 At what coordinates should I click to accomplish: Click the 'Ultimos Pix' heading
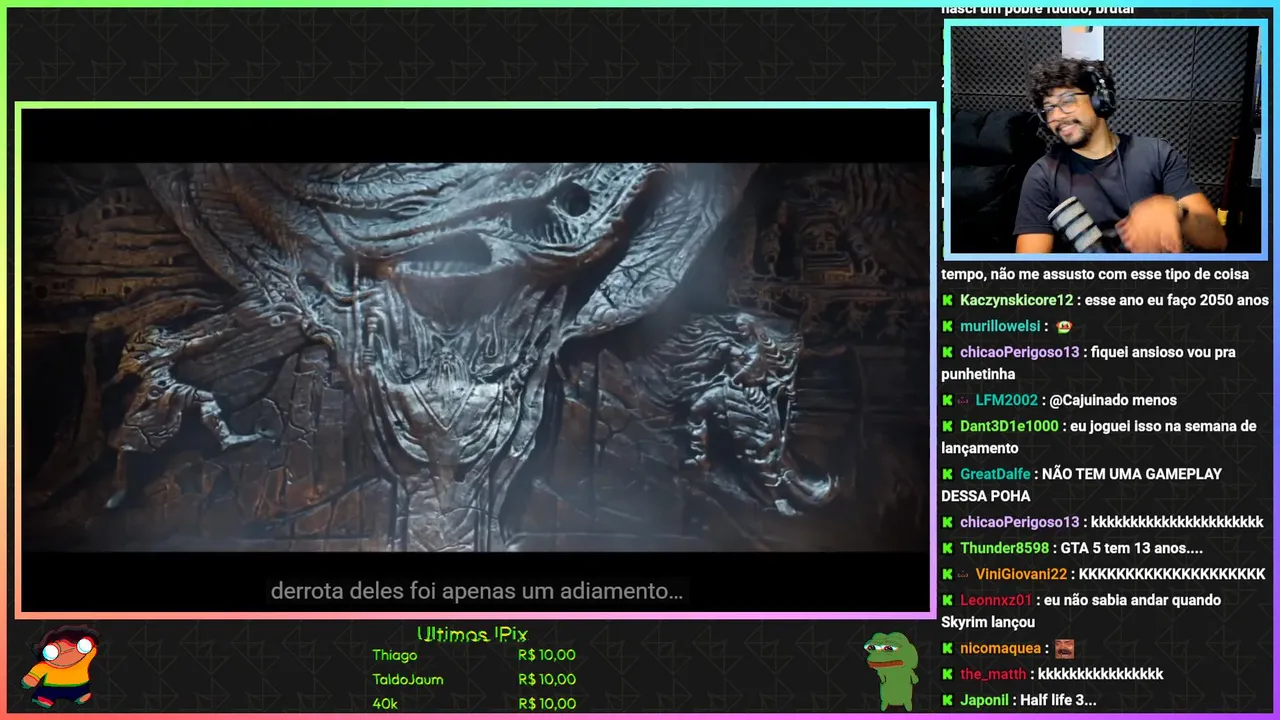tap(472, 634)
